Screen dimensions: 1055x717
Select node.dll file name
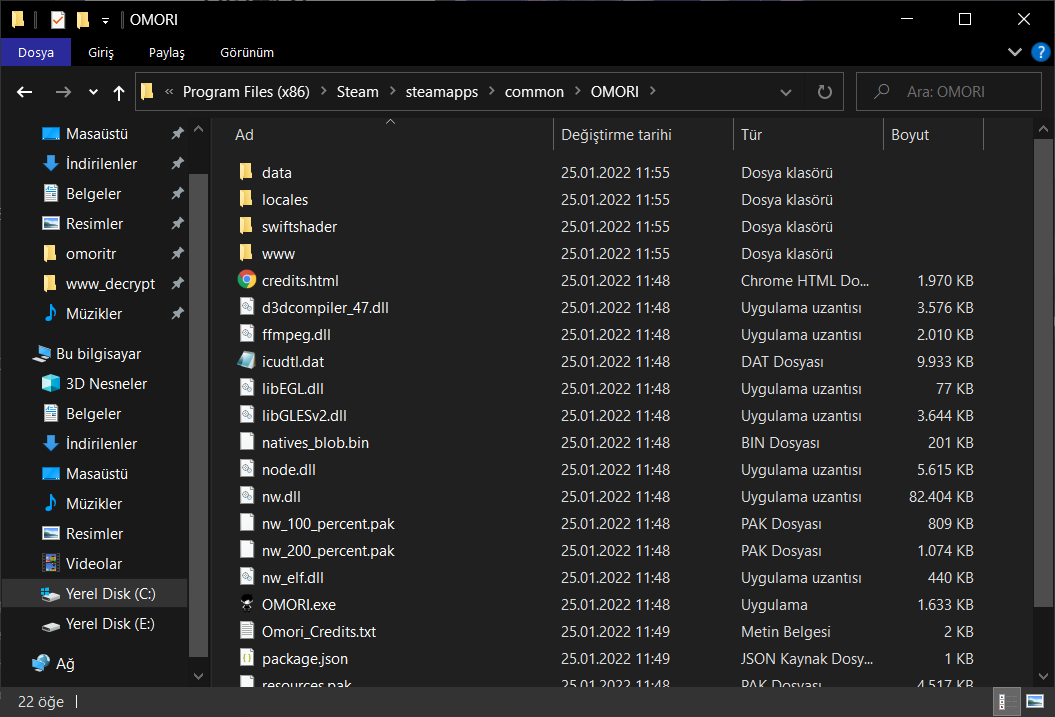click(x=289, y=469)
